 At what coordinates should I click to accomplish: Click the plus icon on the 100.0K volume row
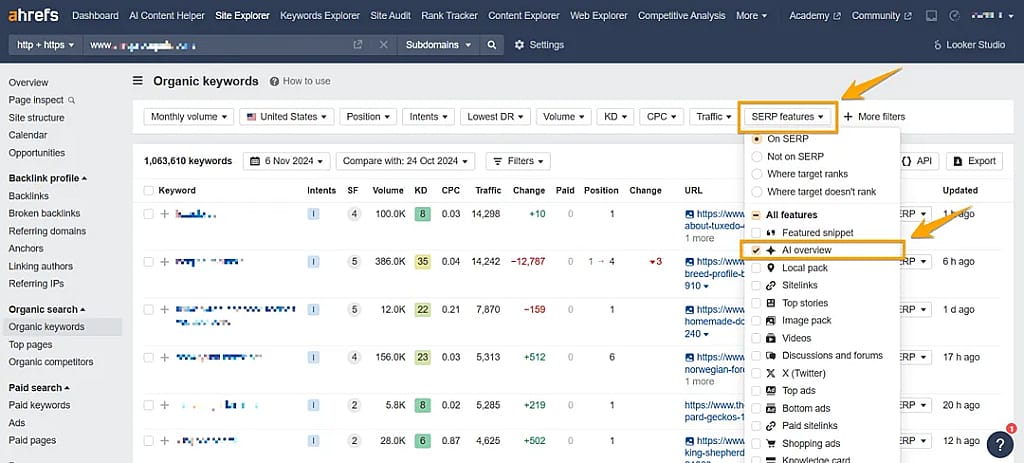coord(165,214)
